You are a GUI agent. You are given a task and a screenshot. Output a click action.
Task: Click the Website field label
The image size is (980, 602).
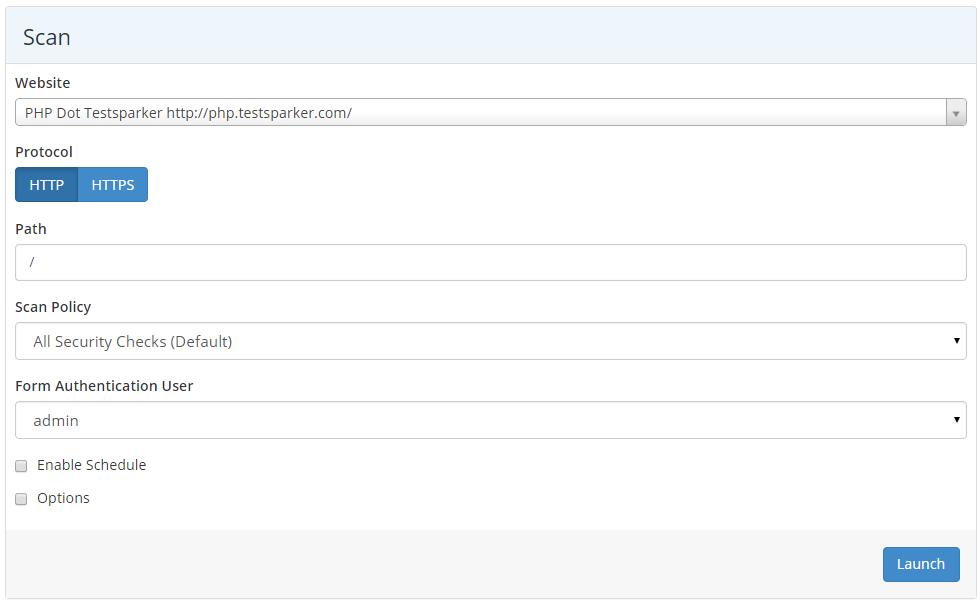[x=43, y=83]
